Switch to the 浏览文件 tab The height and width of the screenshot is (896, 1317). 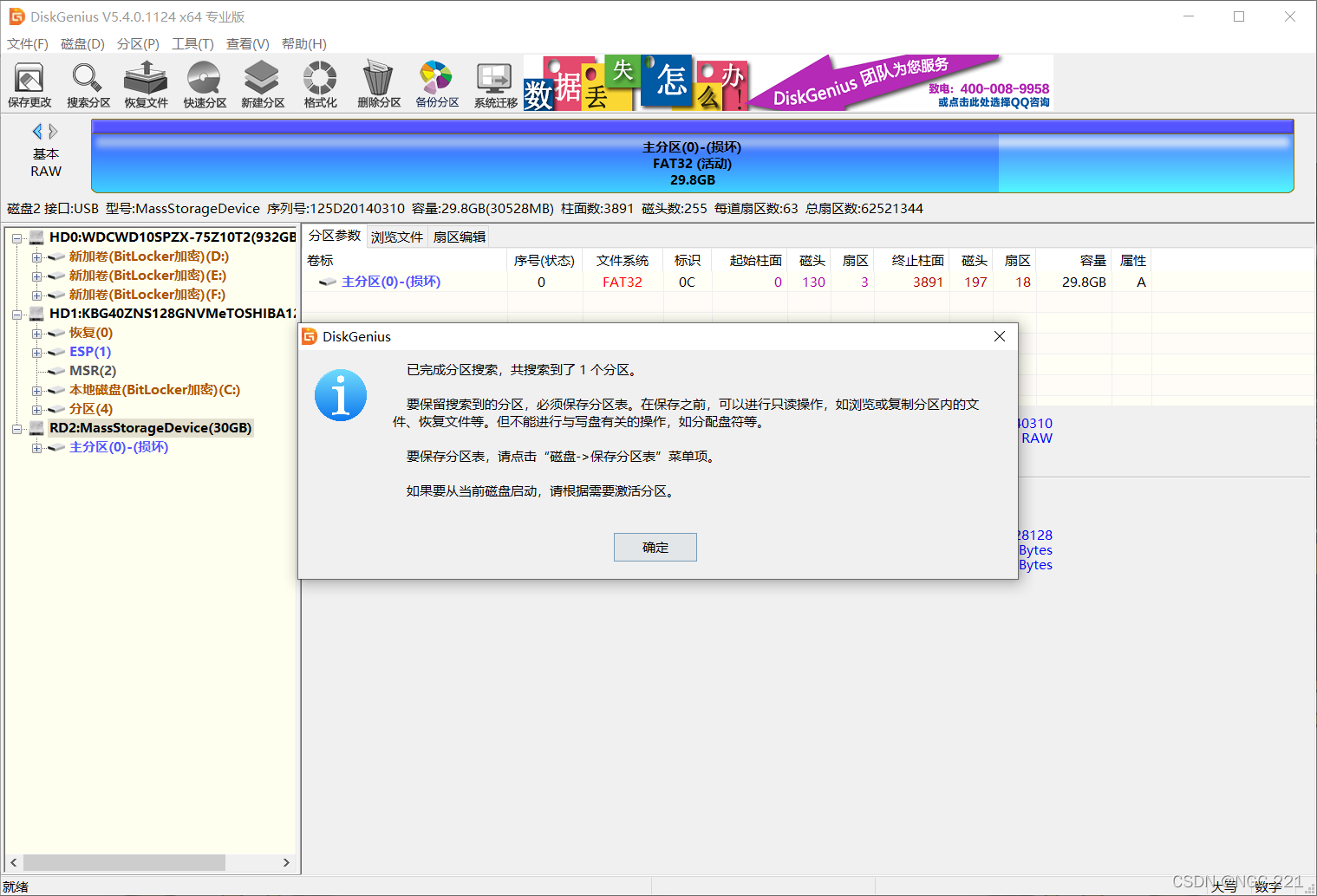397,237
